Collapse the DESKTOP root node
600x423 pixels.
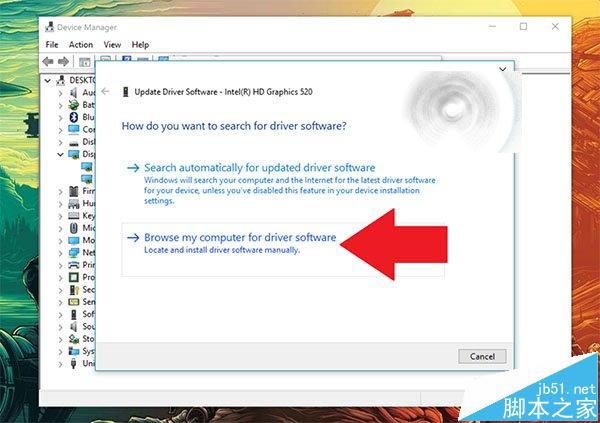coord(47,80)
